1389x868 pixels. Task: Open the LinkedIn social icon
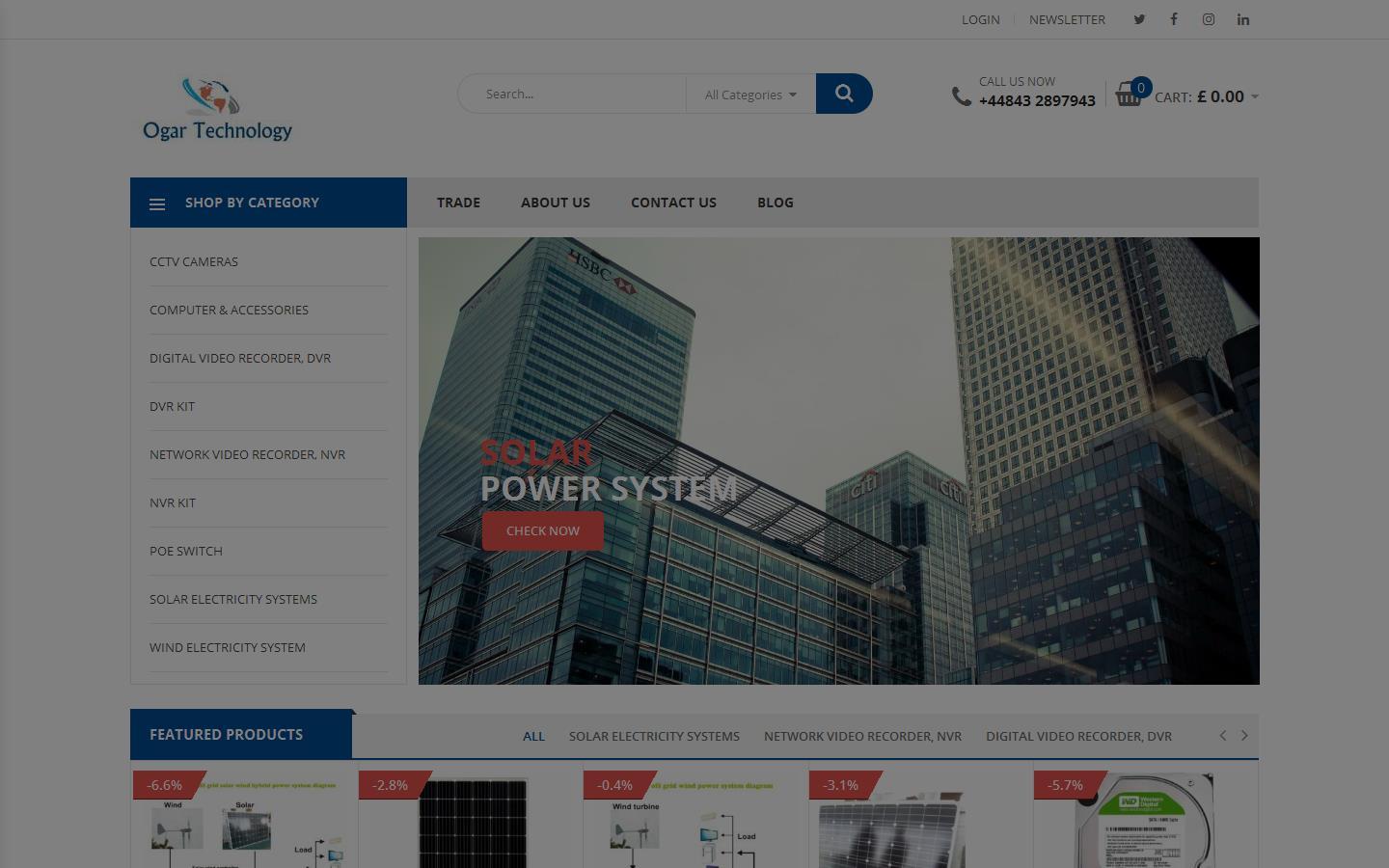[1243, 19]
